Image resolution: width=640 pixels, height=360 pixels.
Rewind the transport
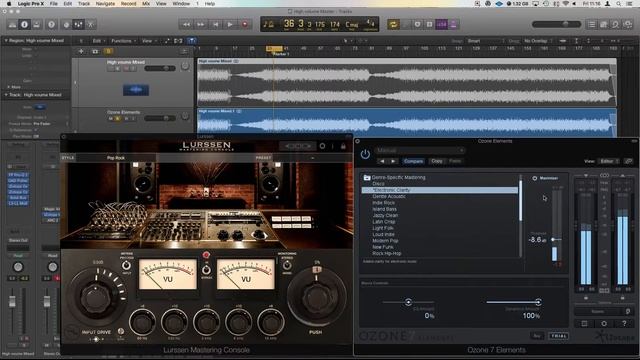click(187, 24)
